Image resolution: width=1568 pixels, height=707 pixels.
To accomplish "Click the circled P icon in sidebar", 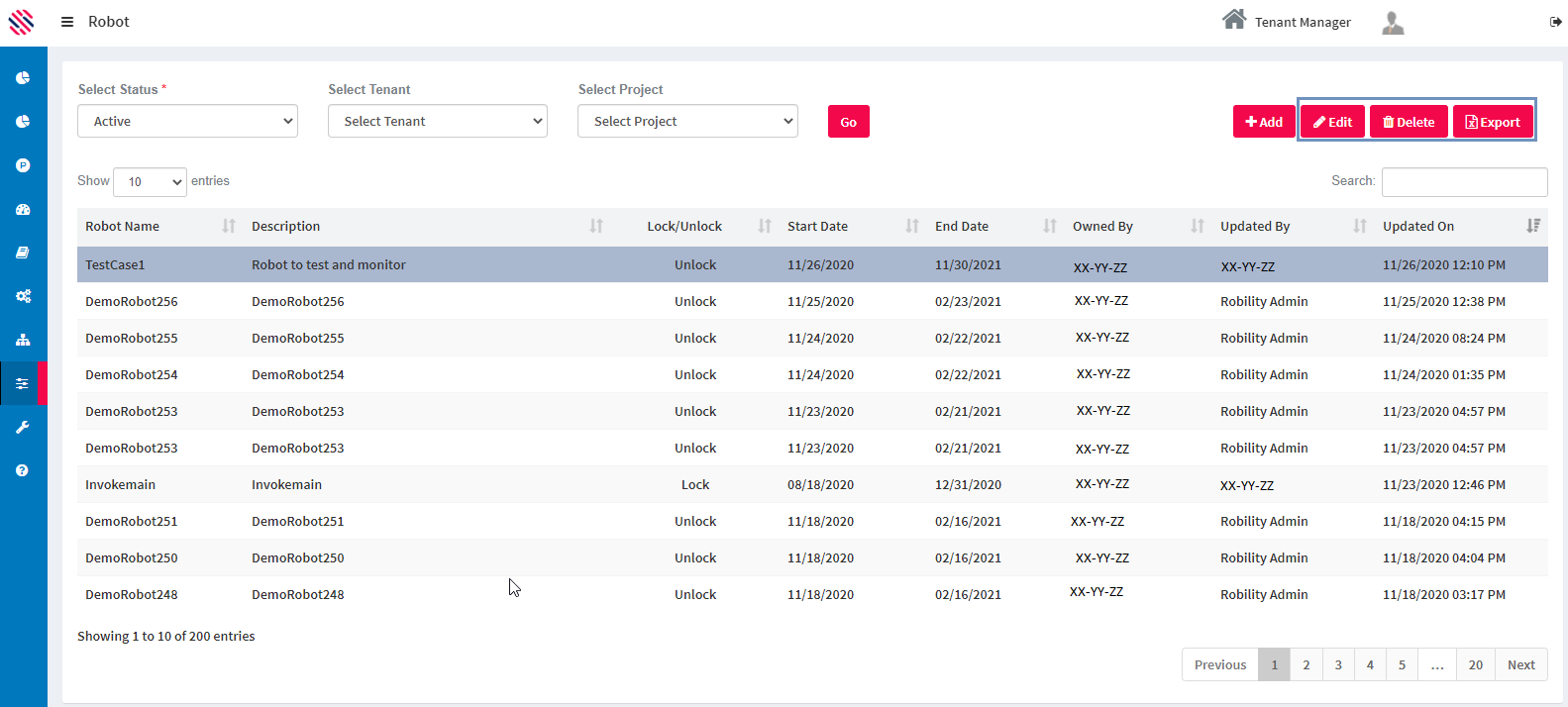I will 23,165.
